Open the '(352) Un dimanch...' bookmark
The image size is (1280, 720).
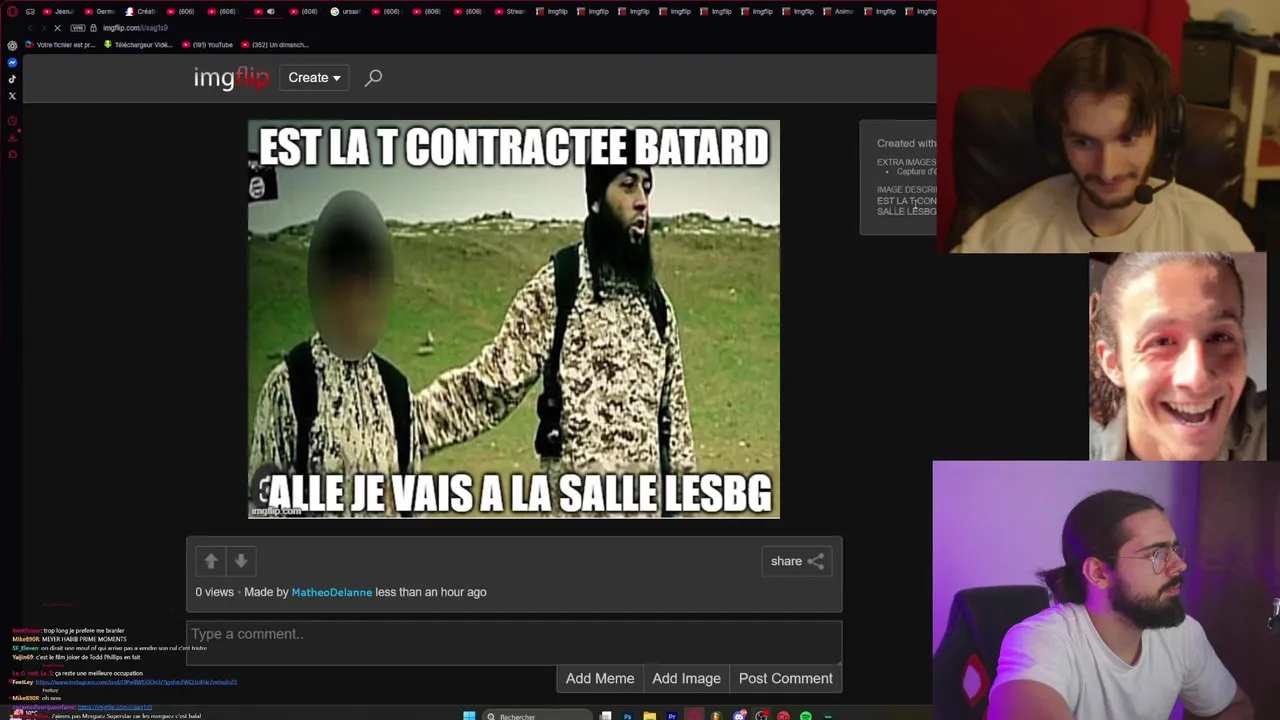click(x=274, y=45)
